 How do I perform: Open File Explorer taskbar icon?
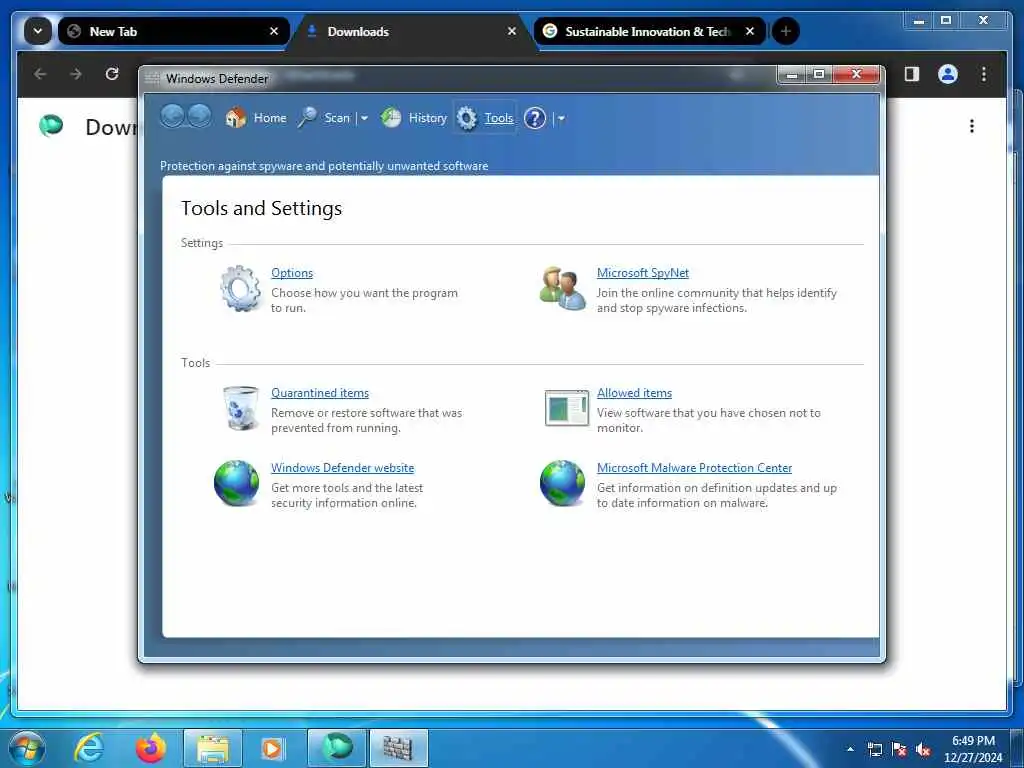pos(213,748)
